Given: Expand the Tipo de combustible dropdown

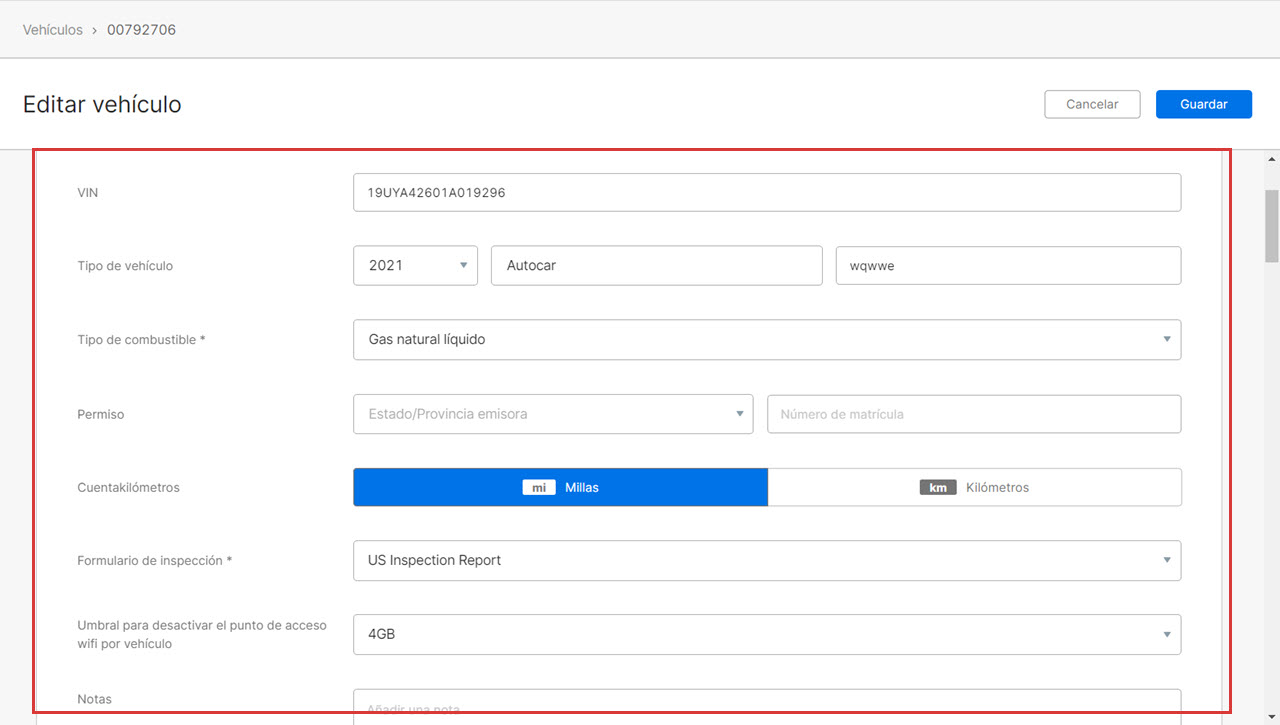Looking at the screenshot, I should pos(767,339).
